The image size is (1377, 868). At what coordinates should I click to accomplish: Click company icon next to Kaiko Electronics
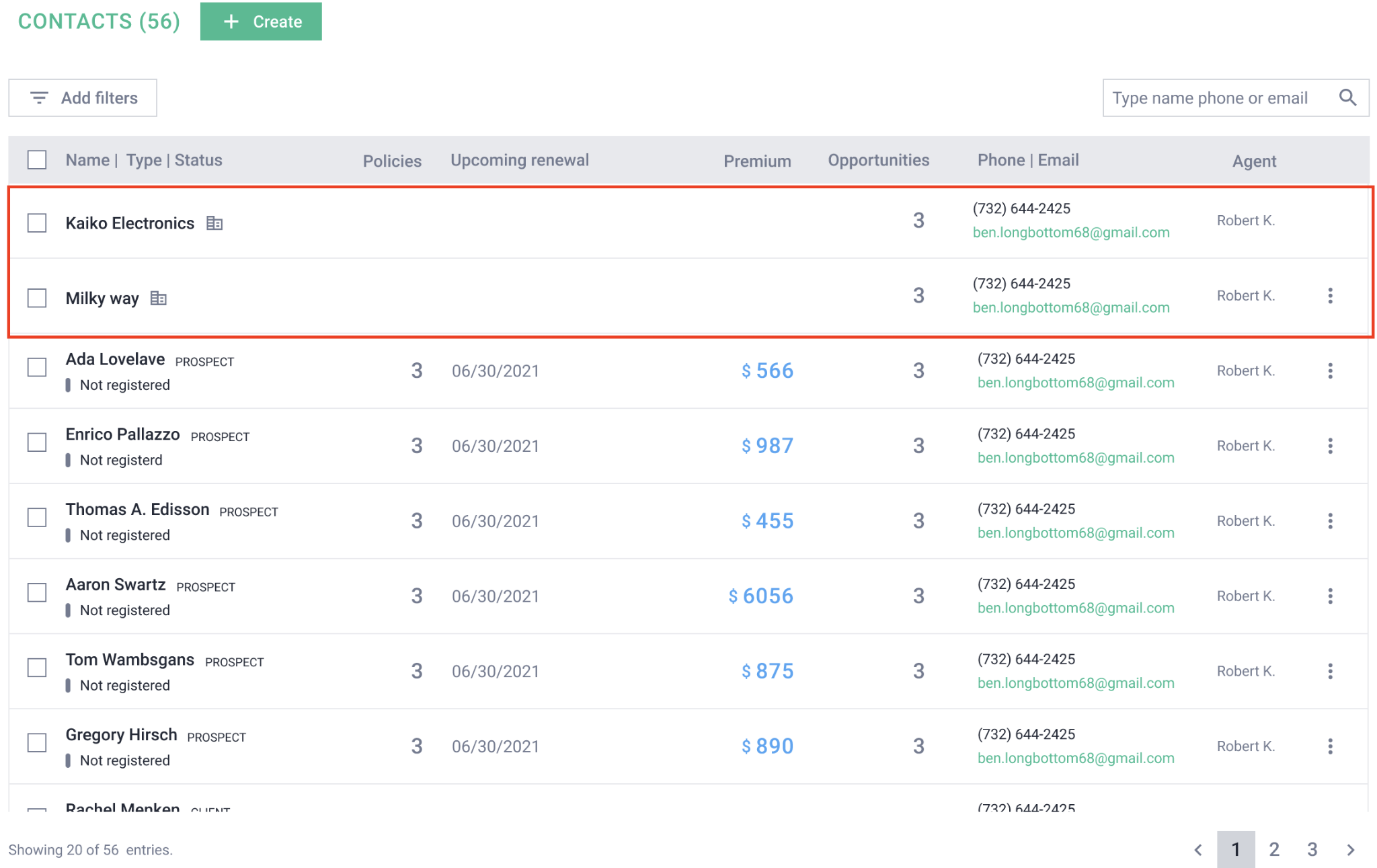tap(214, 223)
